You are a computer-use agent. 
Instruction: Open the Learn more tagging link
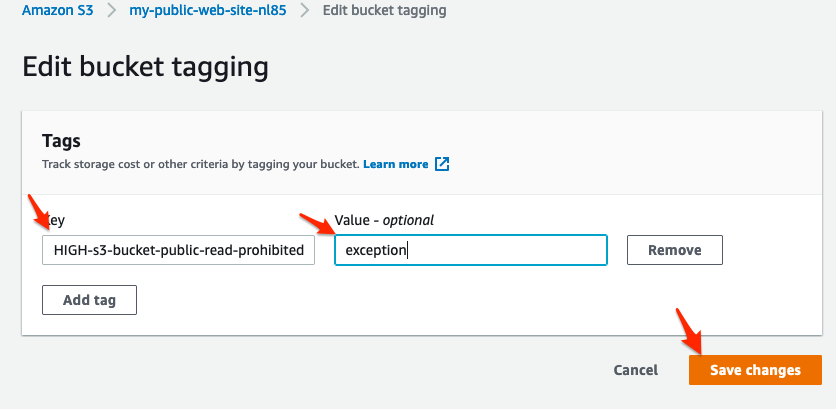[x=396, y=164]
